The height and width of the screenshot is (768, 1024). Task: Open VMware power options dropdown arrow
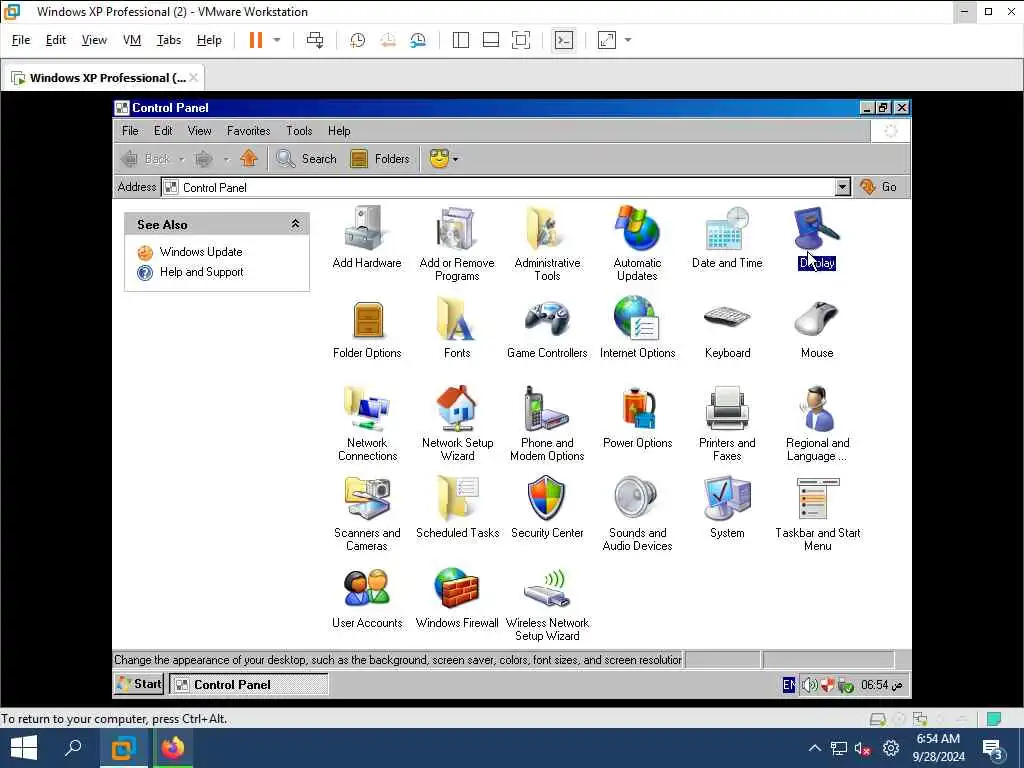277,40
